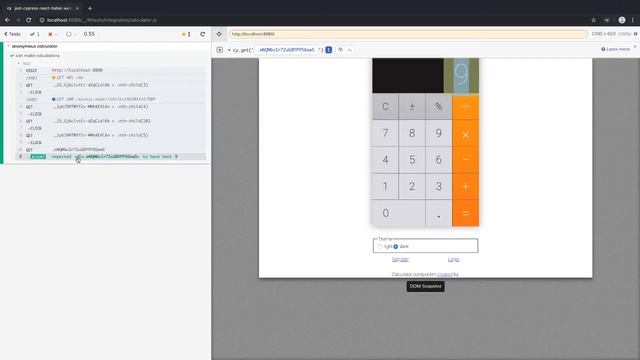Open the Learn more link
The height and width of the screenshot is (360, 640).
616,49
